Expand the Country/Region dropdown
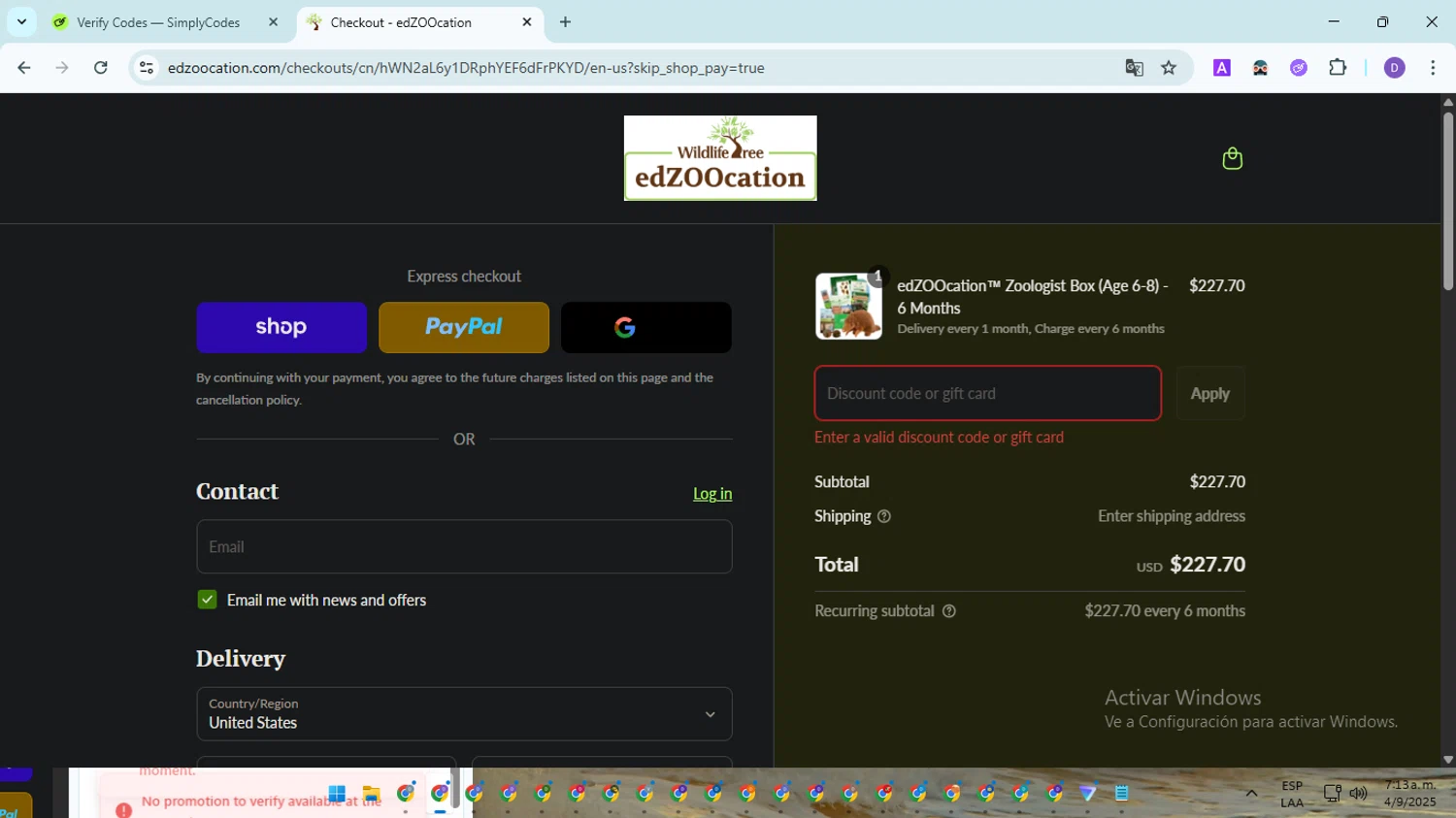1456x818 pixels. (464, 714)
